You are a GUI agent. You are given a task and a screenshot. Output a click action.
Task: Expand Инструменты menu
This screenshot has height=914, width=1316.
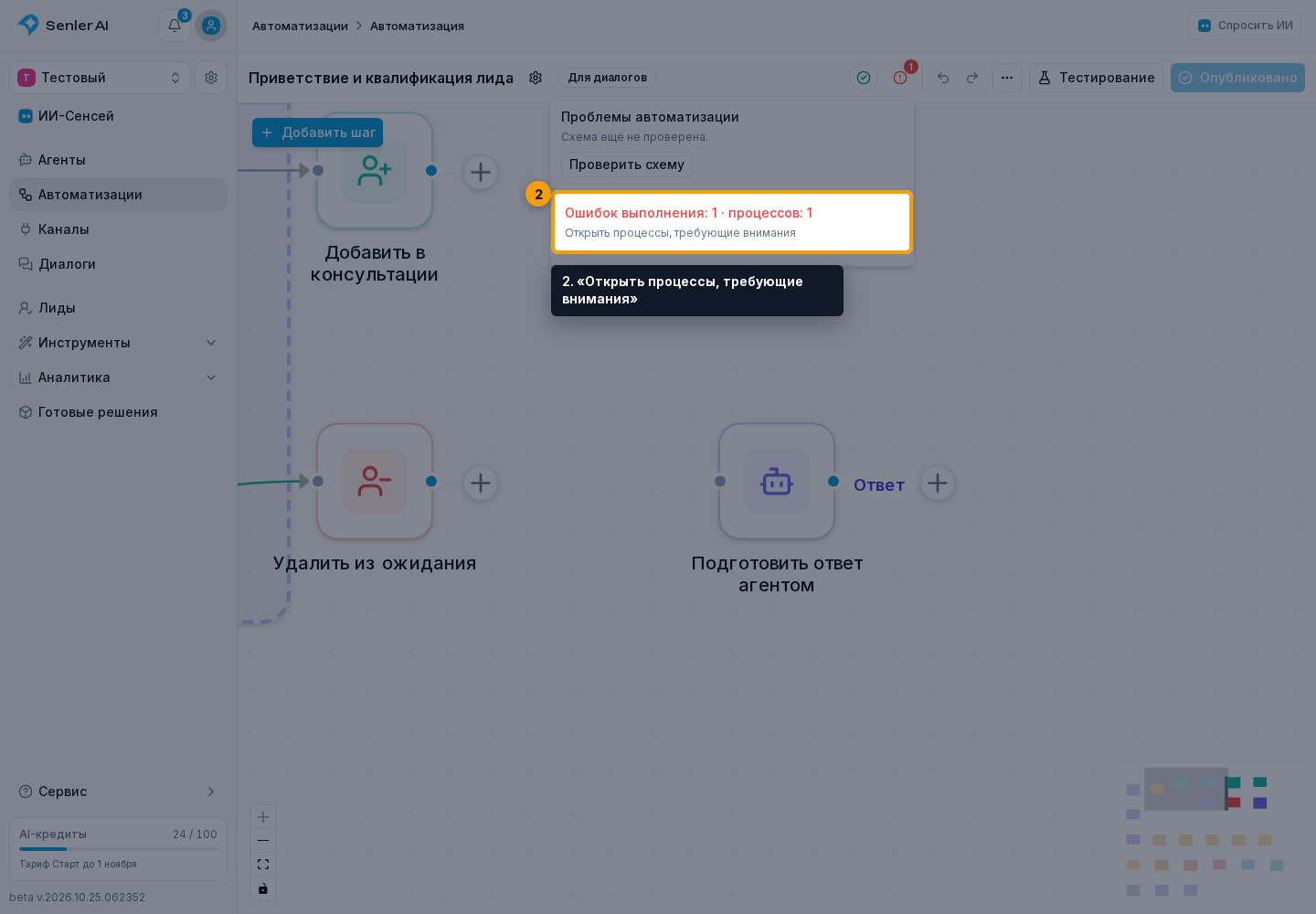(119, 343)
